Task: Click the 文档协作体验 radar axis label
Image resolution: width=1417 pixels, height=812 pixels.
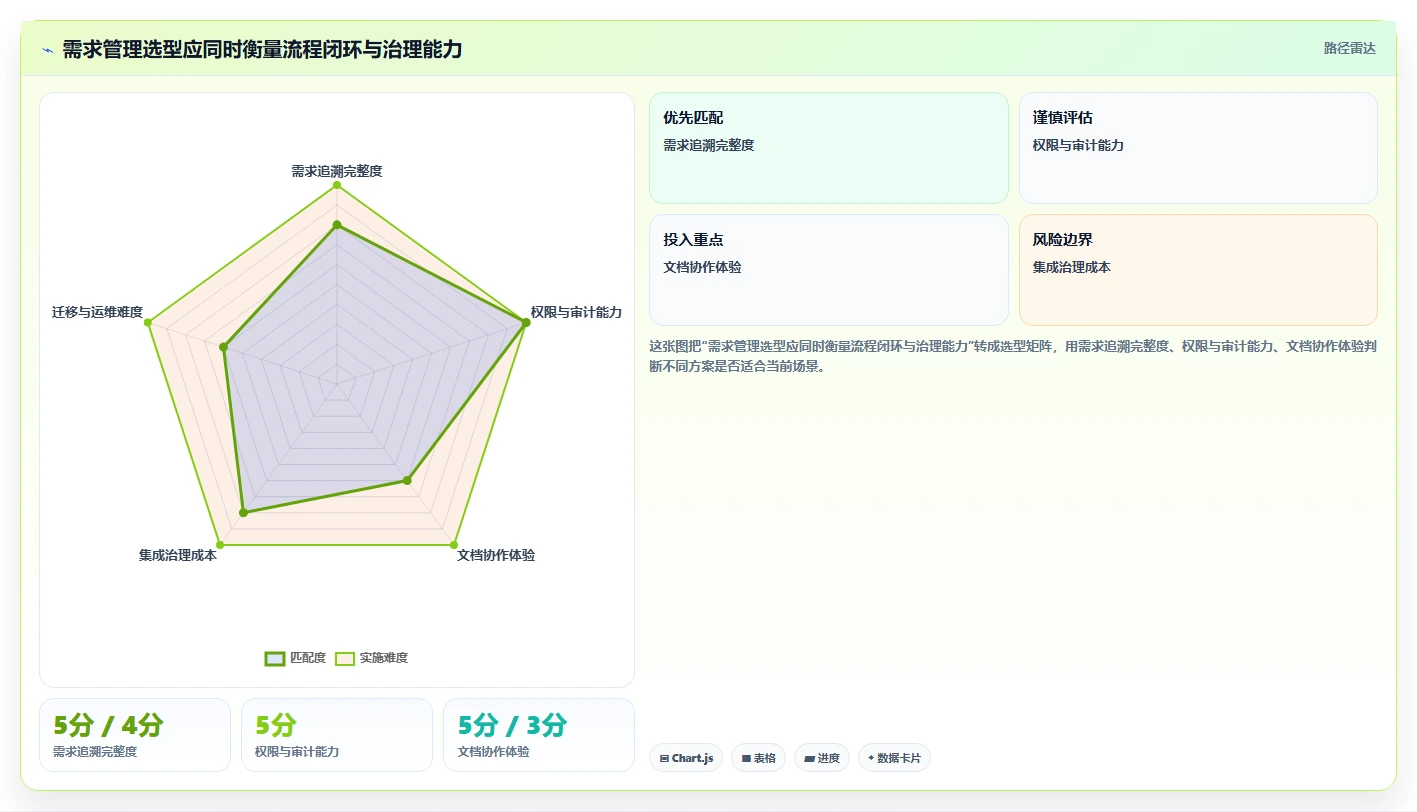Action: pos(496,555)
